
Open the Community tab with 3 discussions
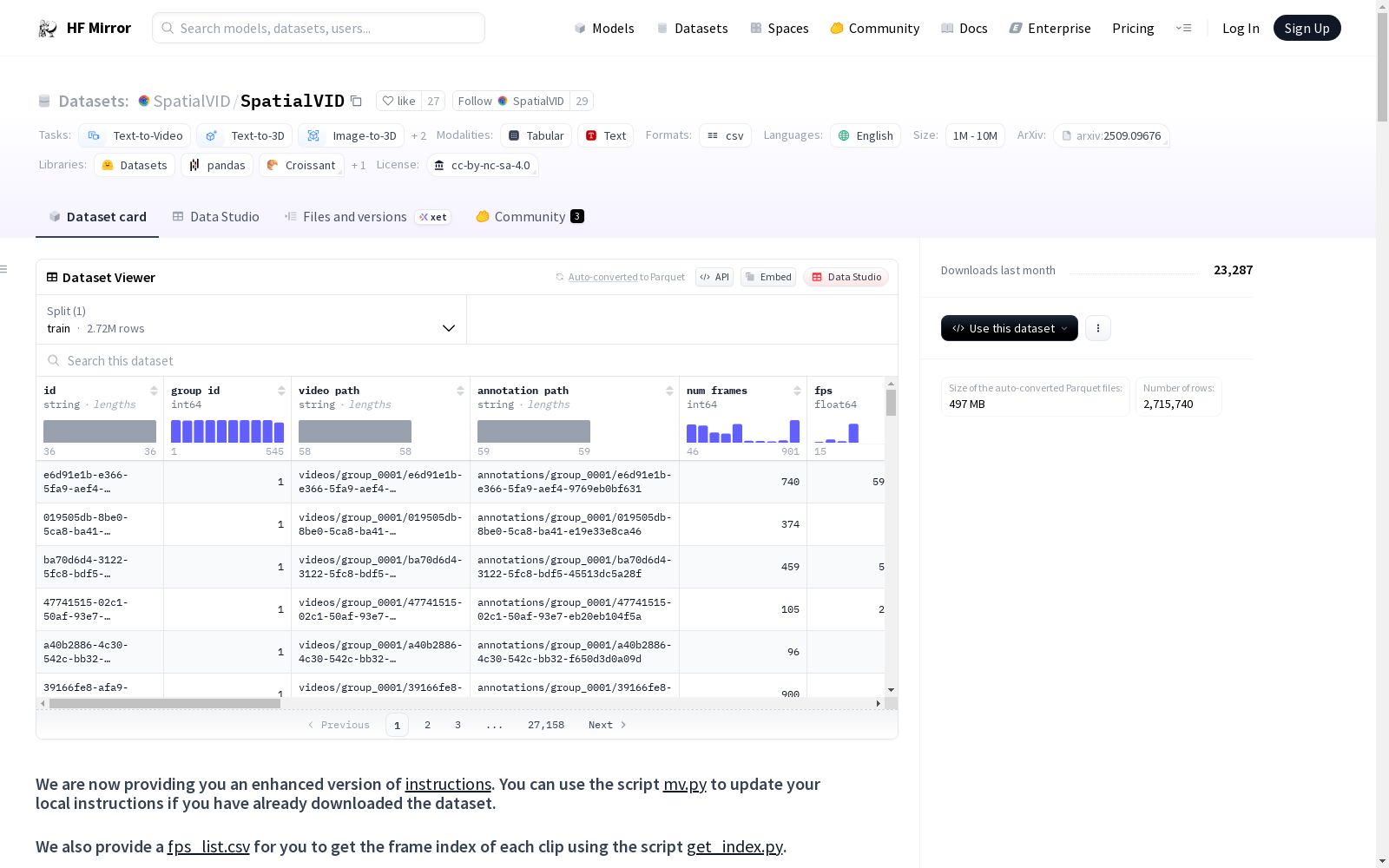[530, 217]
